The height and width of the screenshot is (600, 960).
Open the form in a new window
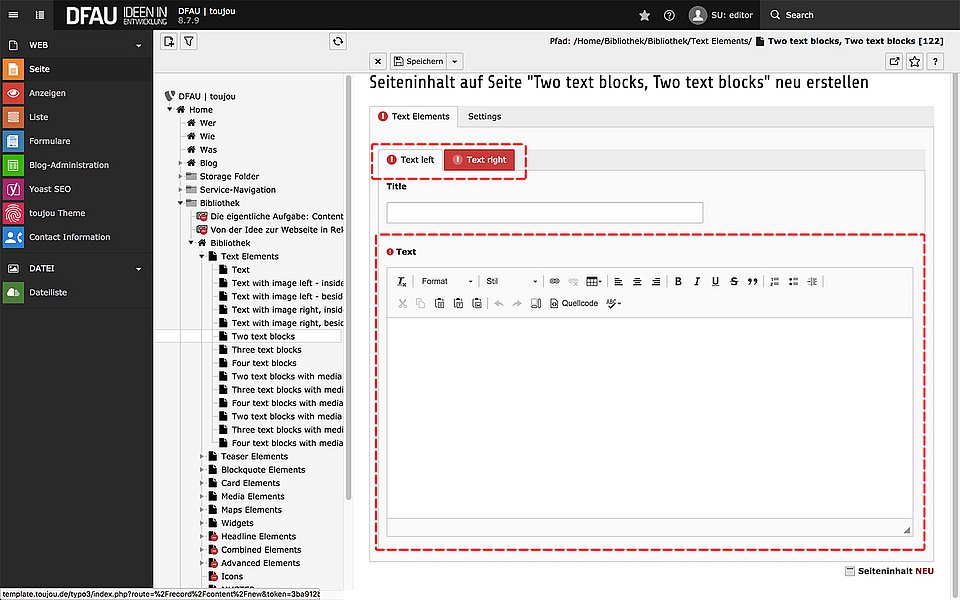pyautogui.click(x=894, y=61)
